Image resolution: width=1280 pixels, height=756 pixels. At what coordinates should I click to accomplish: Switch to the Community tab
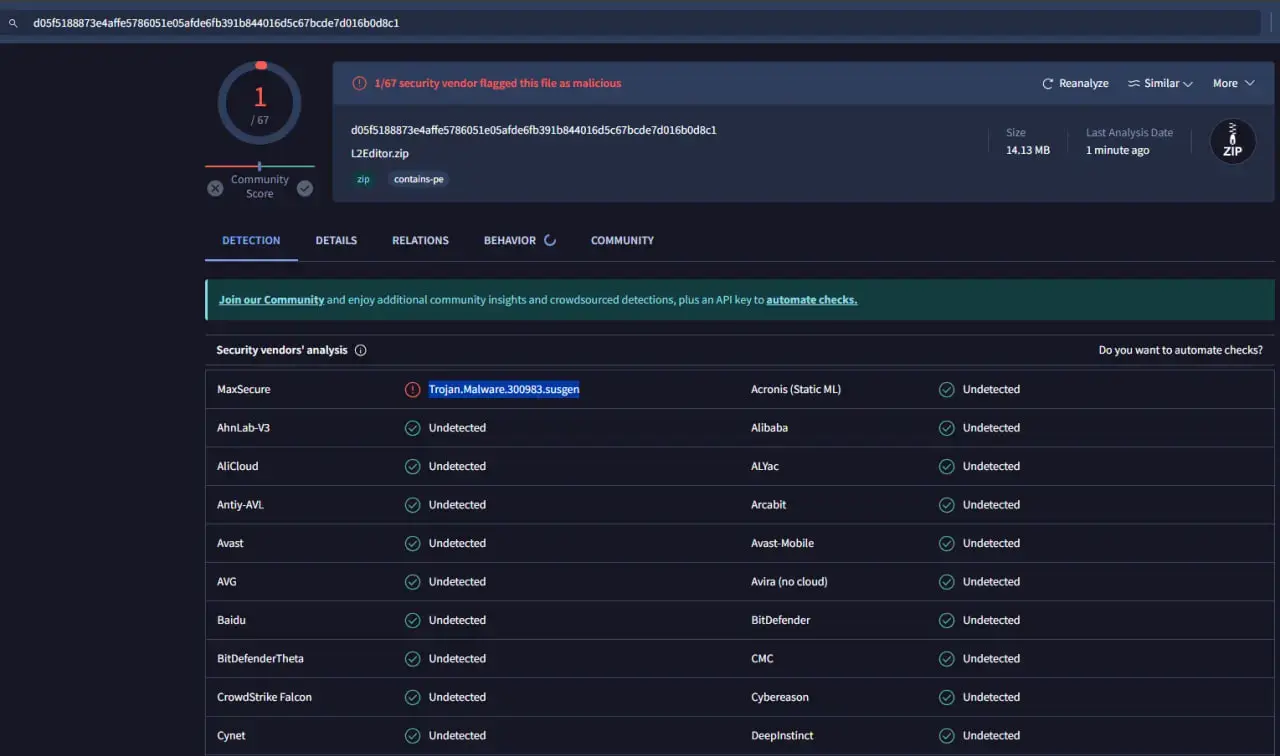coord(622,241)
